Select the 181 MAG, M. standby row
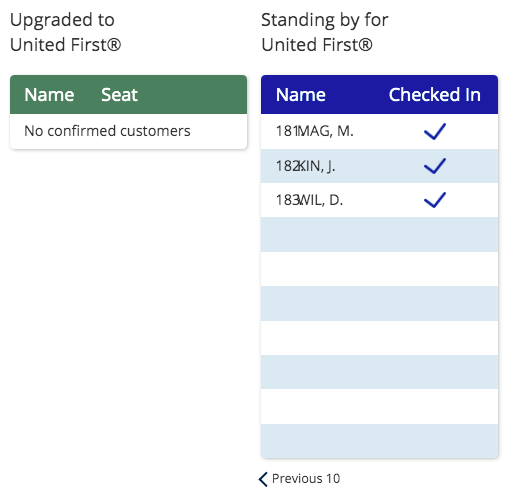This screenshot has height=497, width=509. click(x=379, y=131)
